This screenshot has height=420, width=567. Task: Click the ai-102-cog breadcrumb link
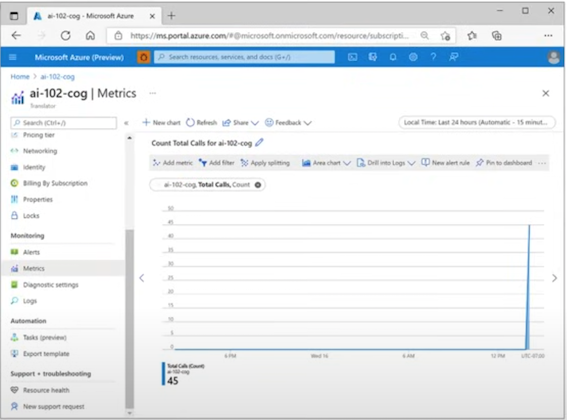pos(57,77)
